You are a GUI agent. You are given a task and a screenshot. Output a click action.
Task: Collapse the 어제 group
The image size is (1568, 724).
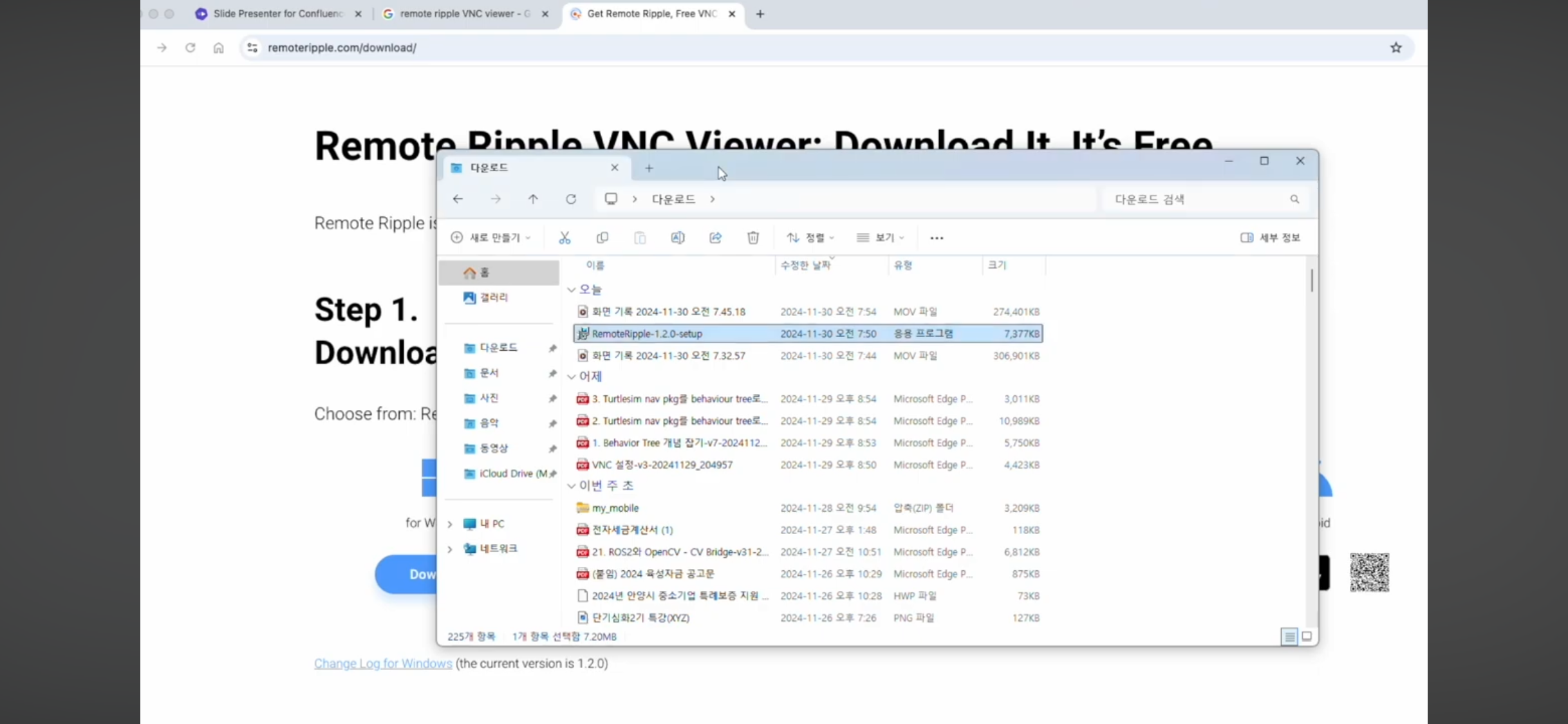point(571,376)
